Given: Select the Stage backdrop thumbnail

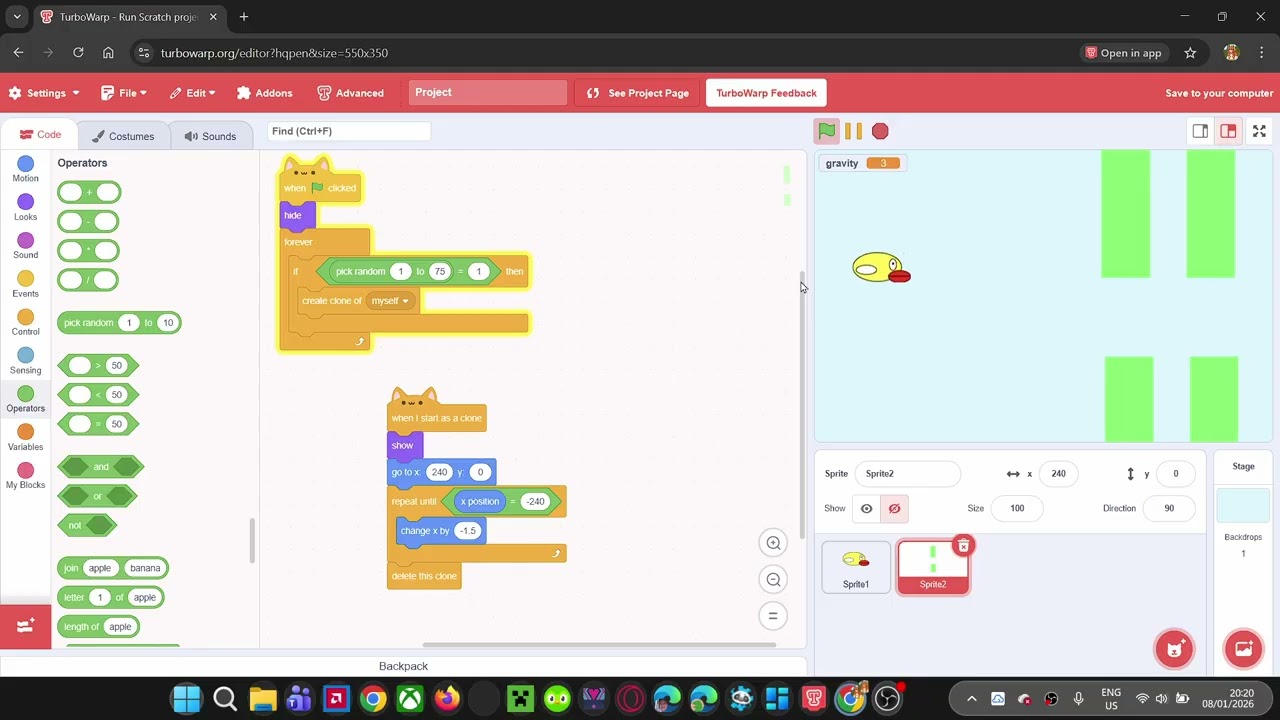Looking at the screenshot, I should 1243,506.
